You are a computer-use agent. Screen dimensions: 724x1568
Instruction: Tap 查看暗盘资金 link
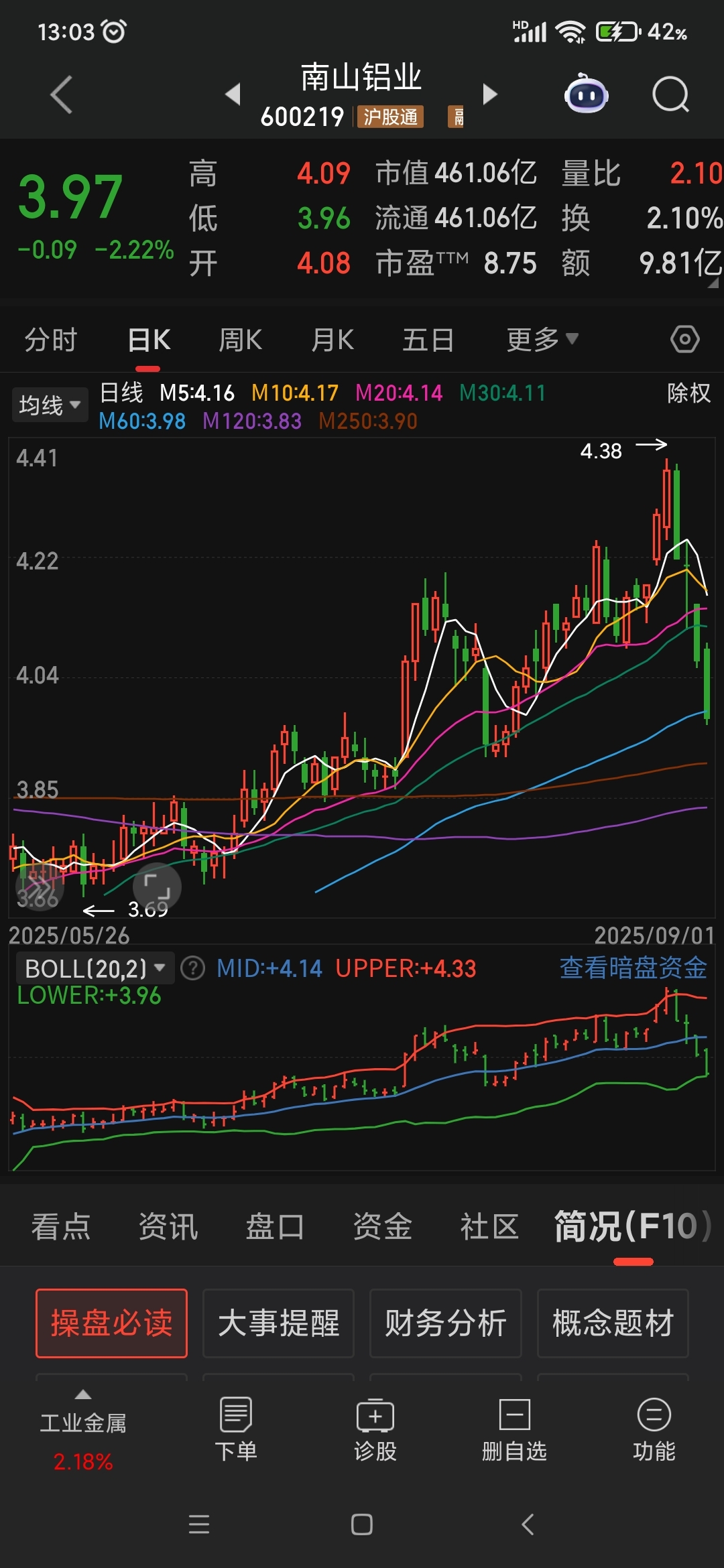tap(633, 968)
